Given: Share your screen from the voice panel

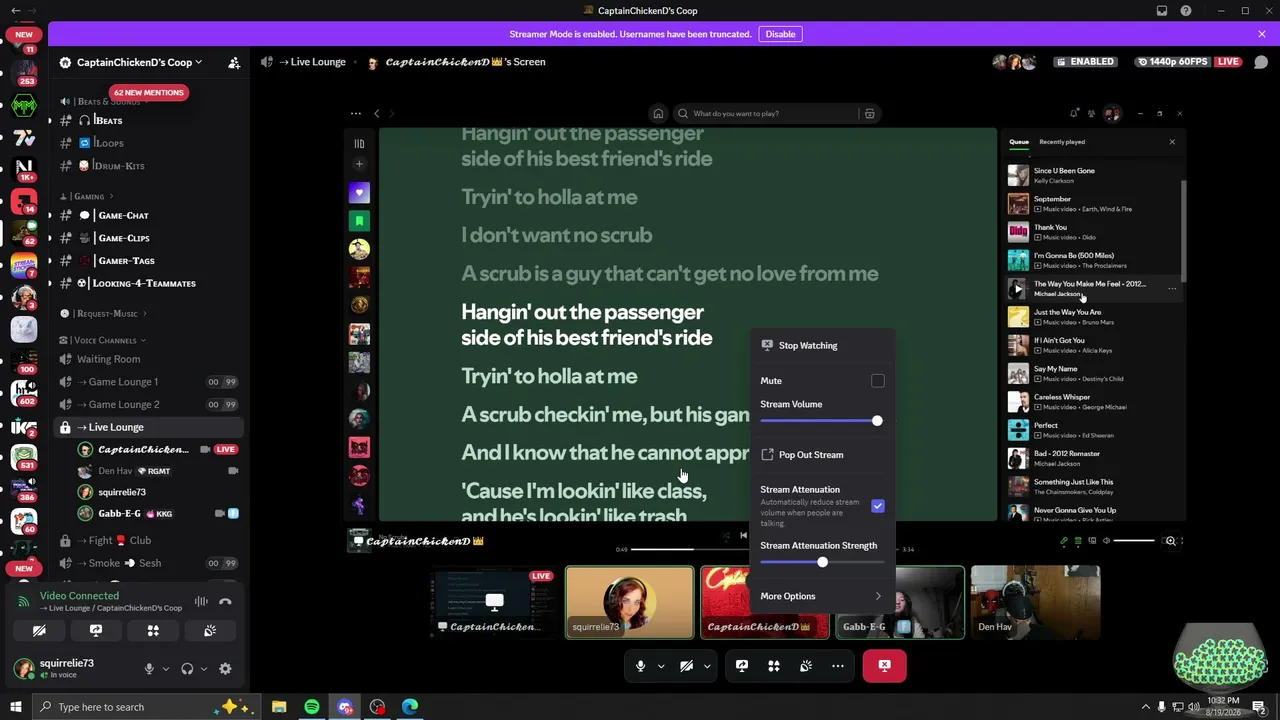Looking at the screenshot, I should 96,631.
